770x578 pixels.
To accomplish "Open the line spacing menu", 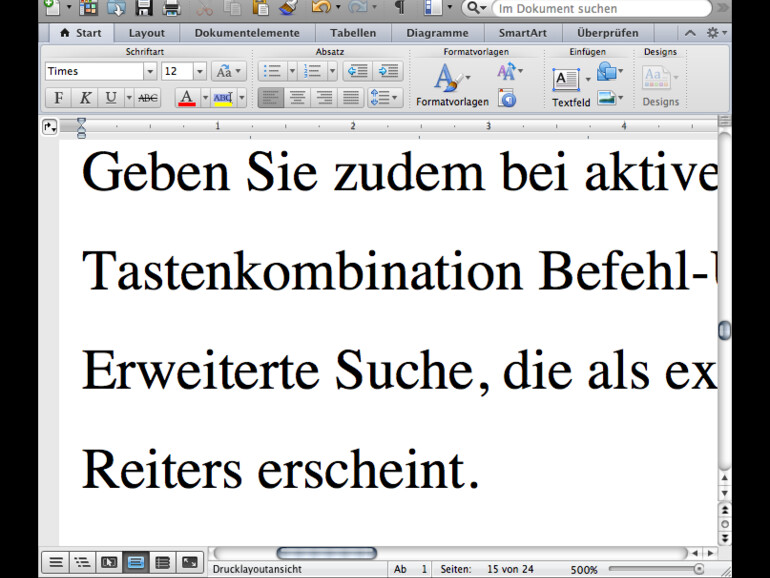I will (385, 98).
